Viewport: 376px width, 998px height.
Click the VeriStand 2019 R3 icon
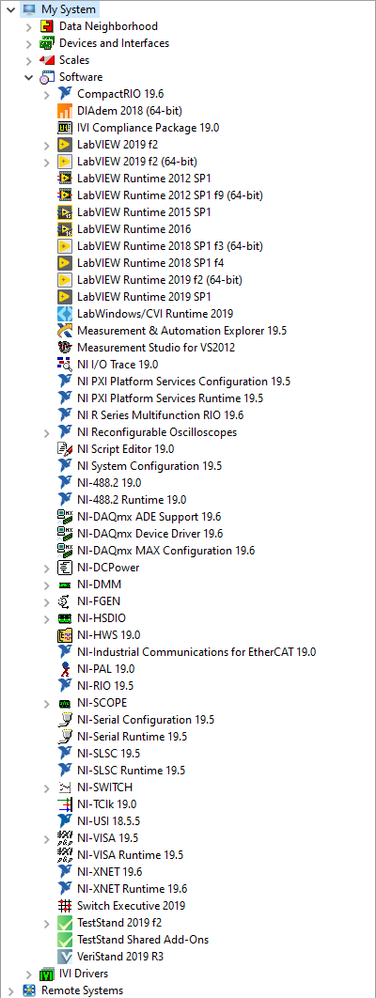click(x=65, y=956)
